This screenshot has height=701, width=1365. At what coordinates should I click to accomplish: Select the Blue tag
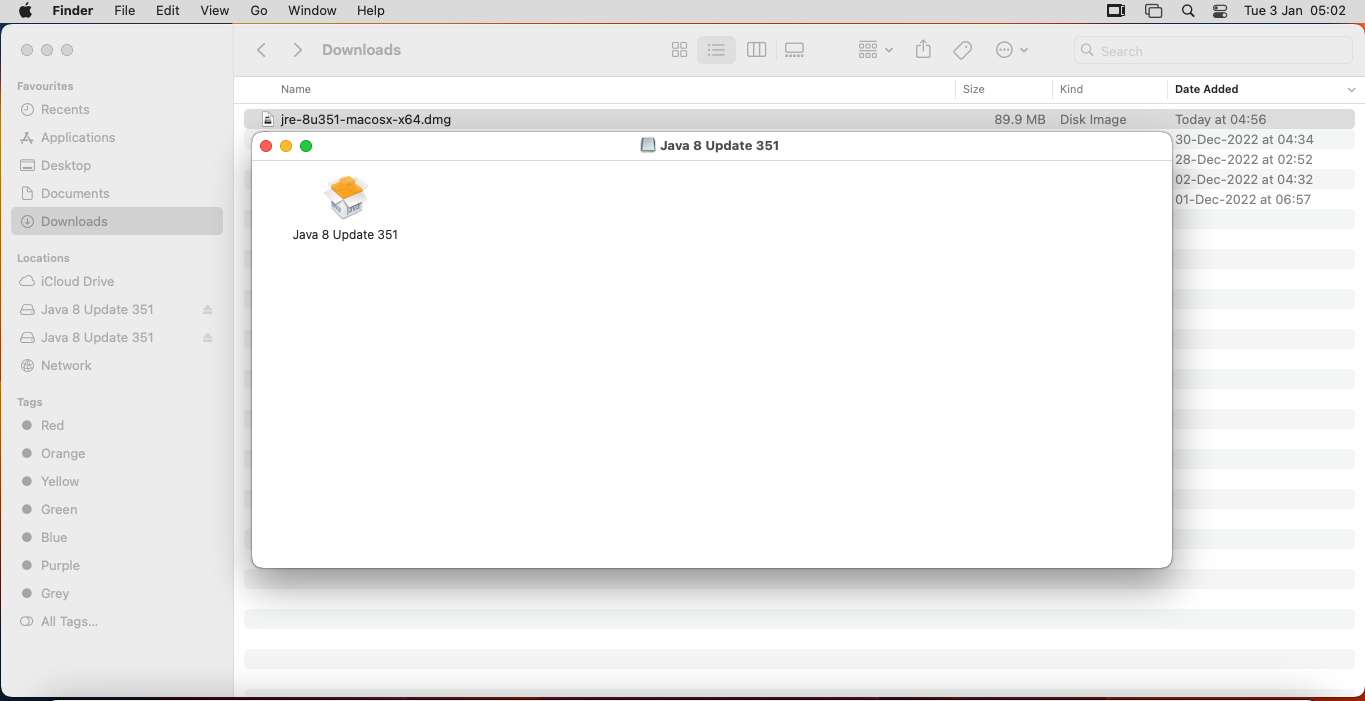click(54, 538)
